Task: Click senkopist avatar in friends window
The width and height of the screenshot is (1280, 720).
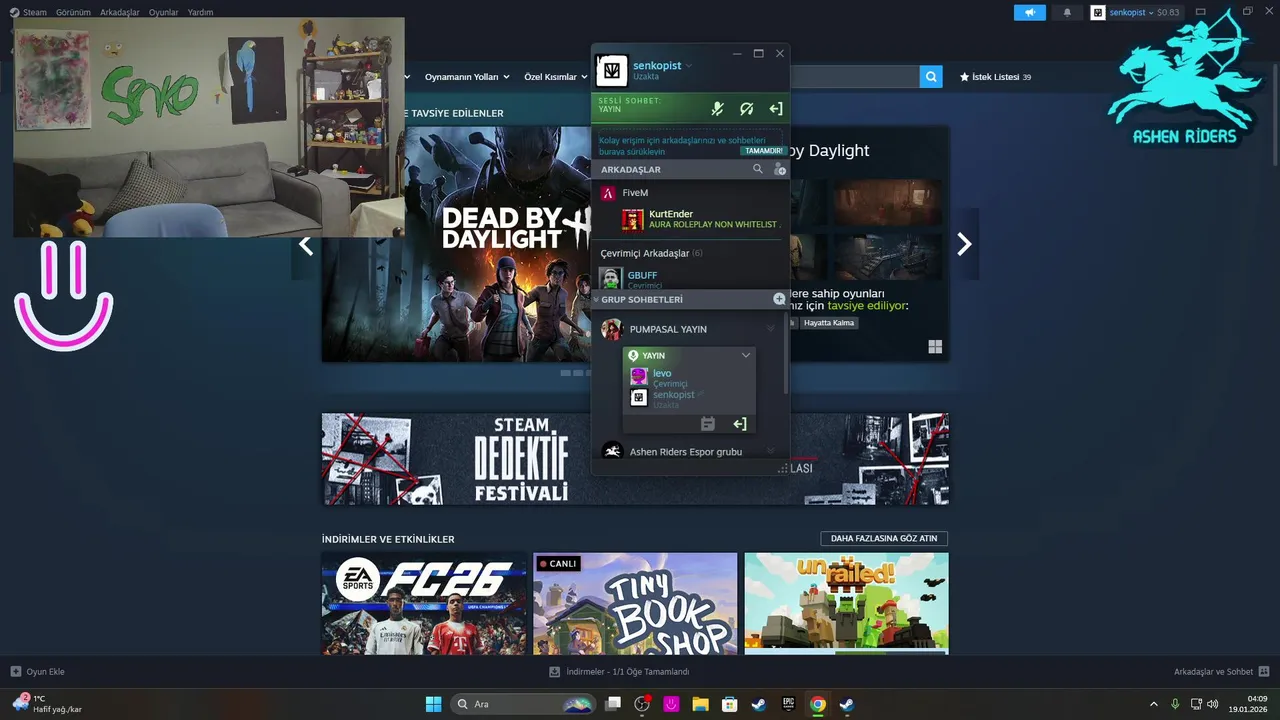Action: (612, 71)
